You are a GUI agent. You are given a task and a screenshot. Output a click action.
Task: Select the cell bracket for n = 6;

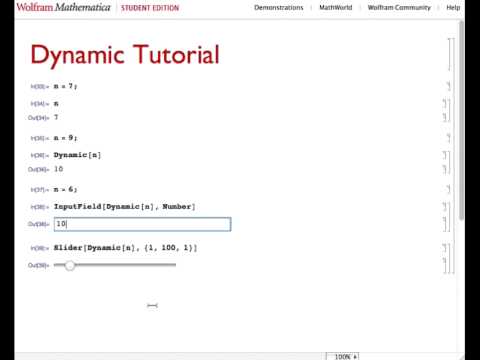449,189
